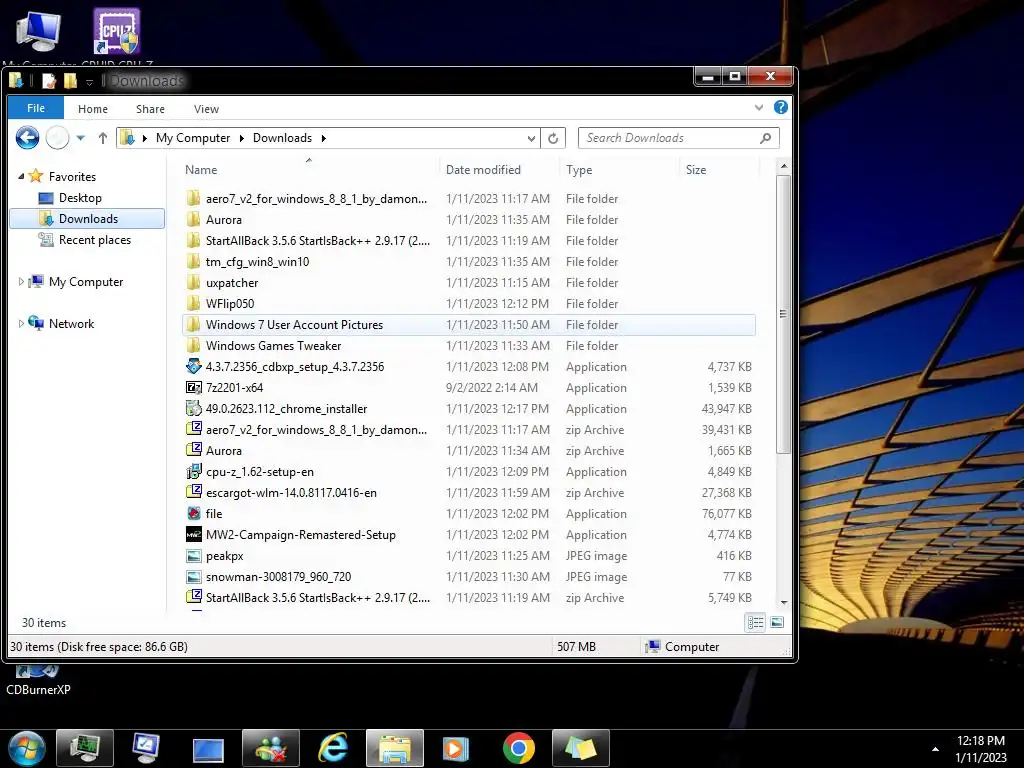Screen dimensions: 1024x768
Task: Switch to large icons view
Action: tap(776, 622)
